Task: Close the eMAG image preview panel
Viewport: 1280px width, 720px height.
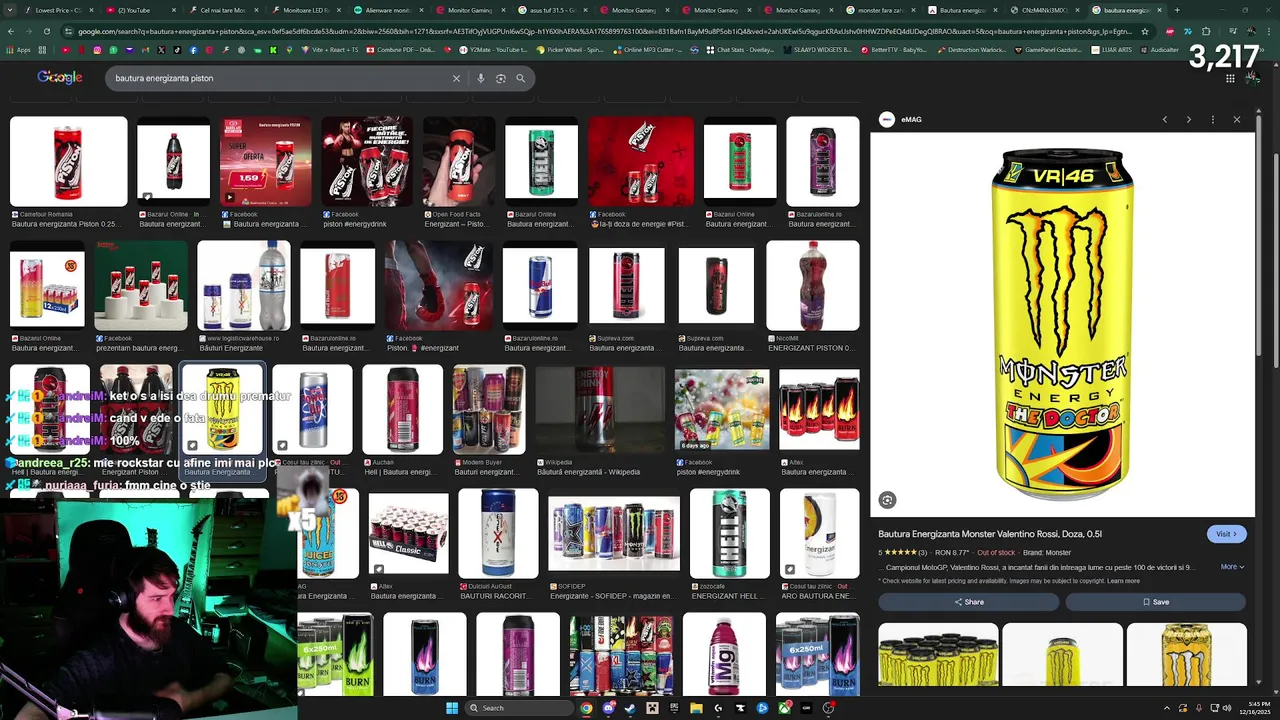Action: [x=1236, y=119]
